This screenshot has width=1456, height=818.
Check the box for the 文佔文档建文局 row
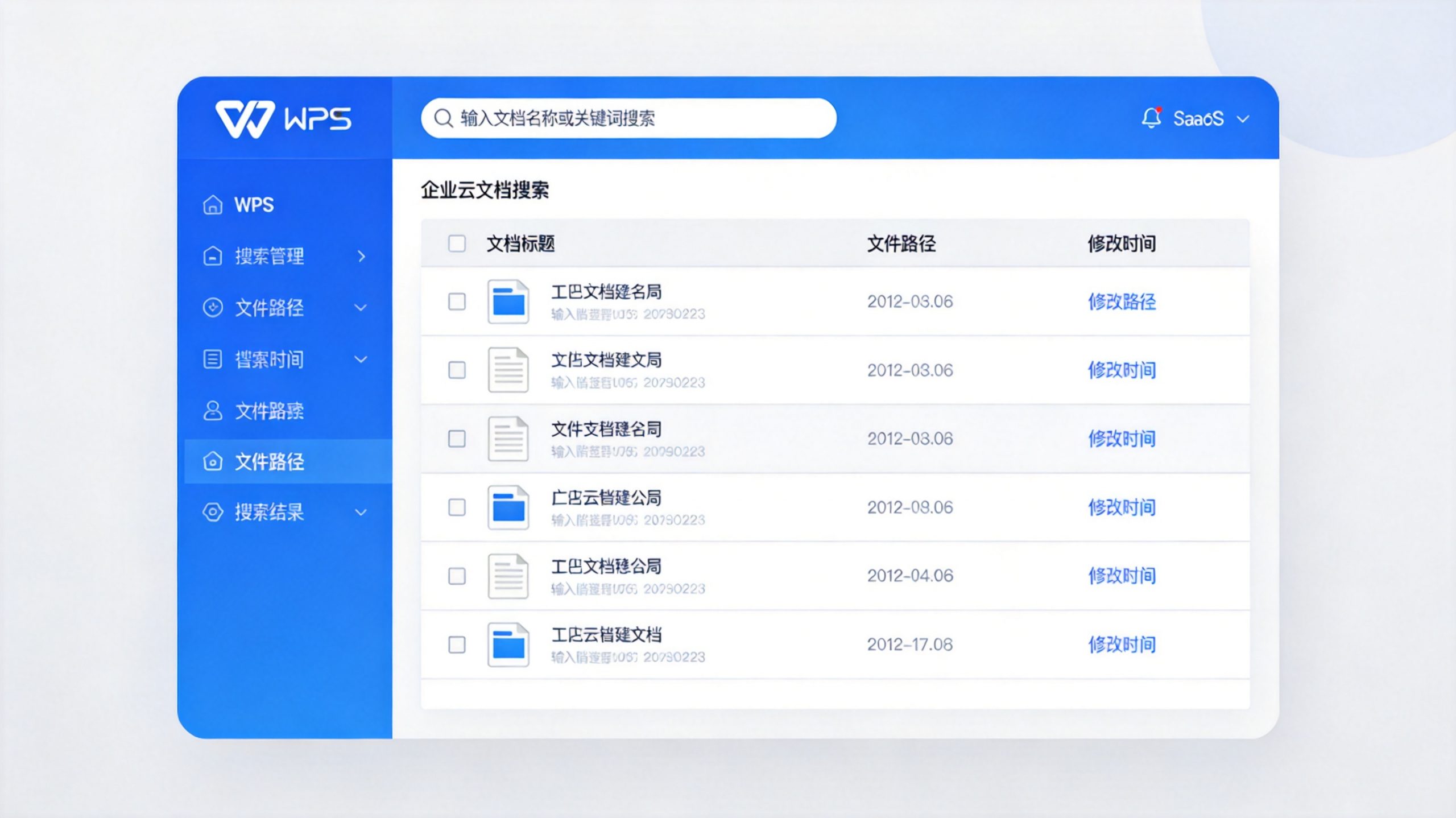pyautogui.click(x=457, y=370)
